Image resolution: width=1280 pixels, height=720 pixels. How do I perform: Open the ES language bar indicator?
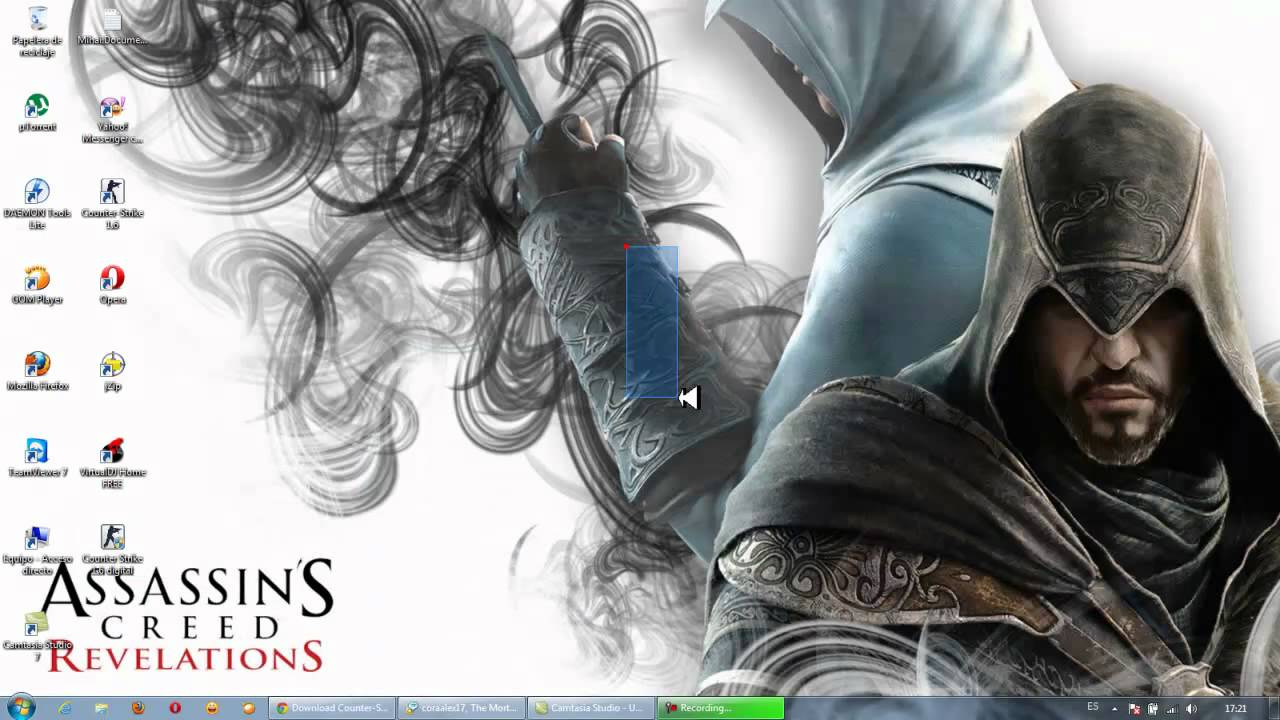tap(1093, 708)
